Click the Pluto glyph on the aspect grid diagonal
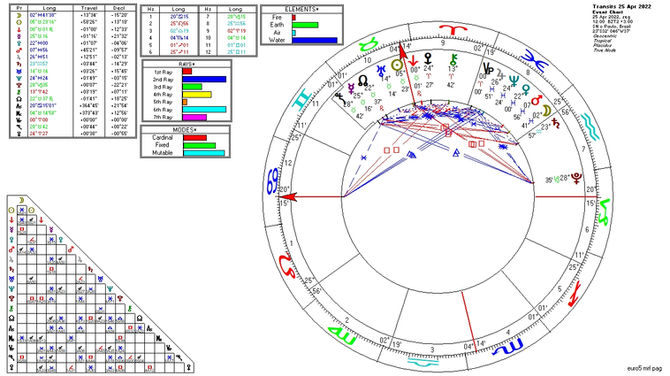The height and width of the screenshot is (376, 670). point(120,299)
